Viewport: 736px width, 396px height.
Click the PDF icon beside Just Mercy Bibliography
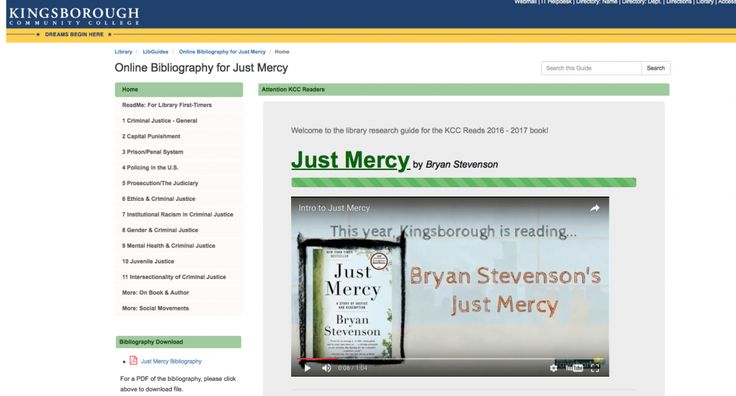(134, 360)
